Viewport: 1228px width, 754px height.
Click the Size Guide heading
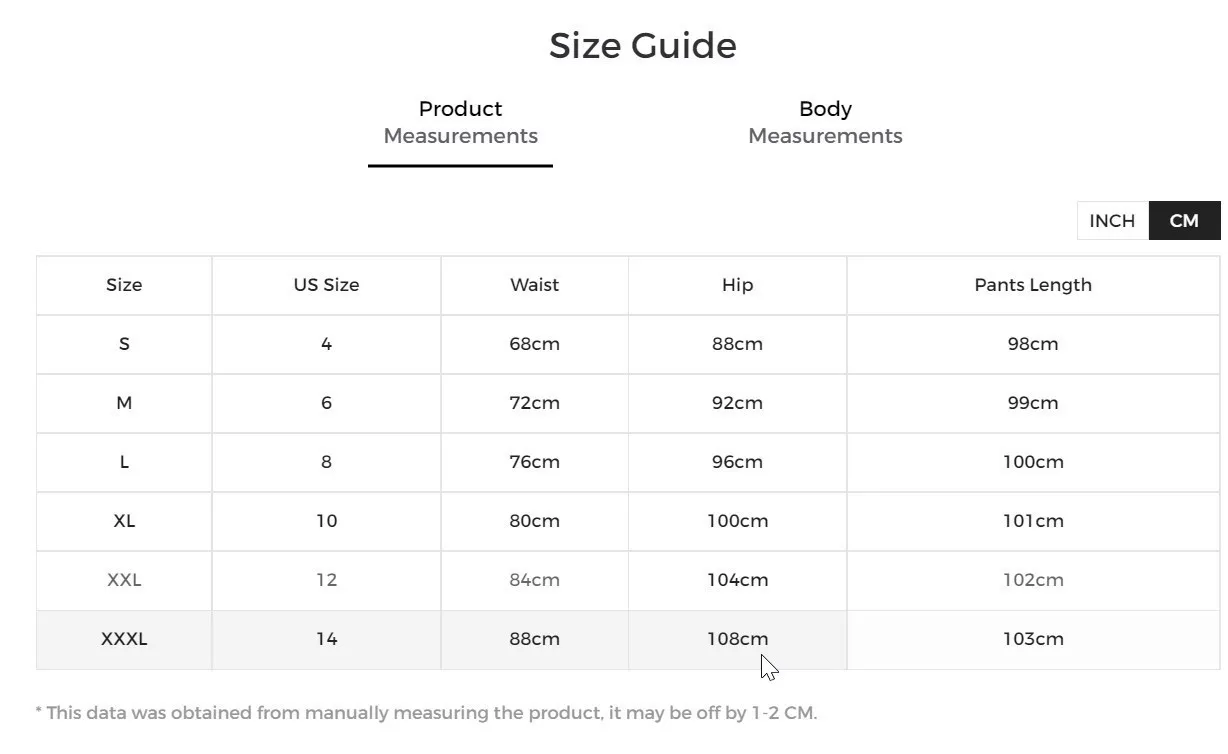pos(642,46)
